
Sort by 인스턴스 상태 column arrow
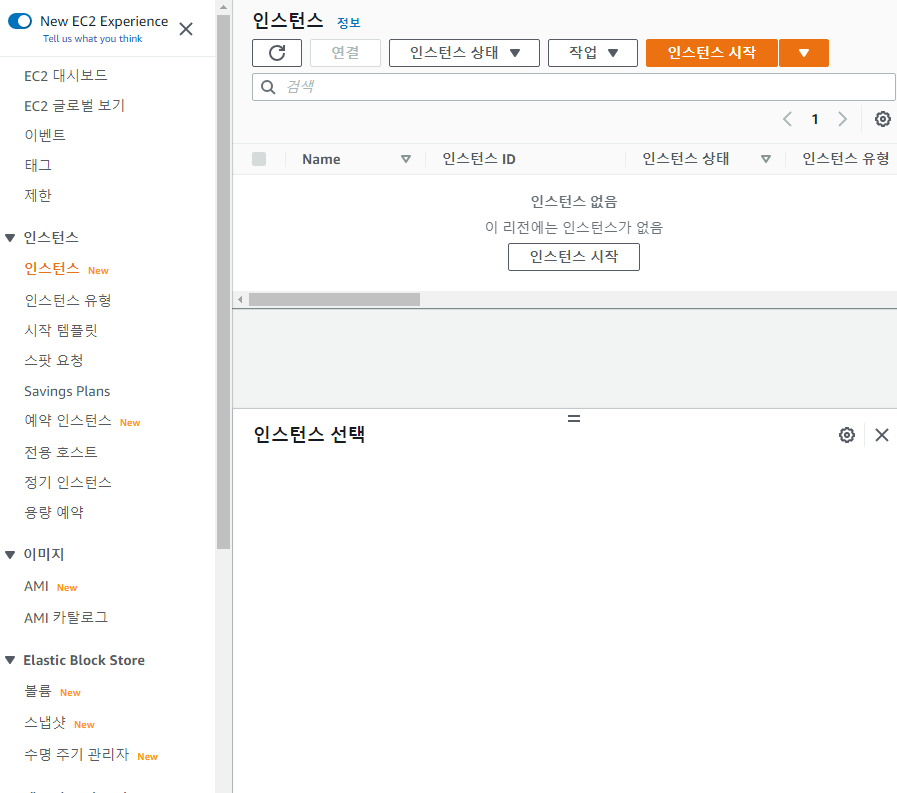[765, 159]
